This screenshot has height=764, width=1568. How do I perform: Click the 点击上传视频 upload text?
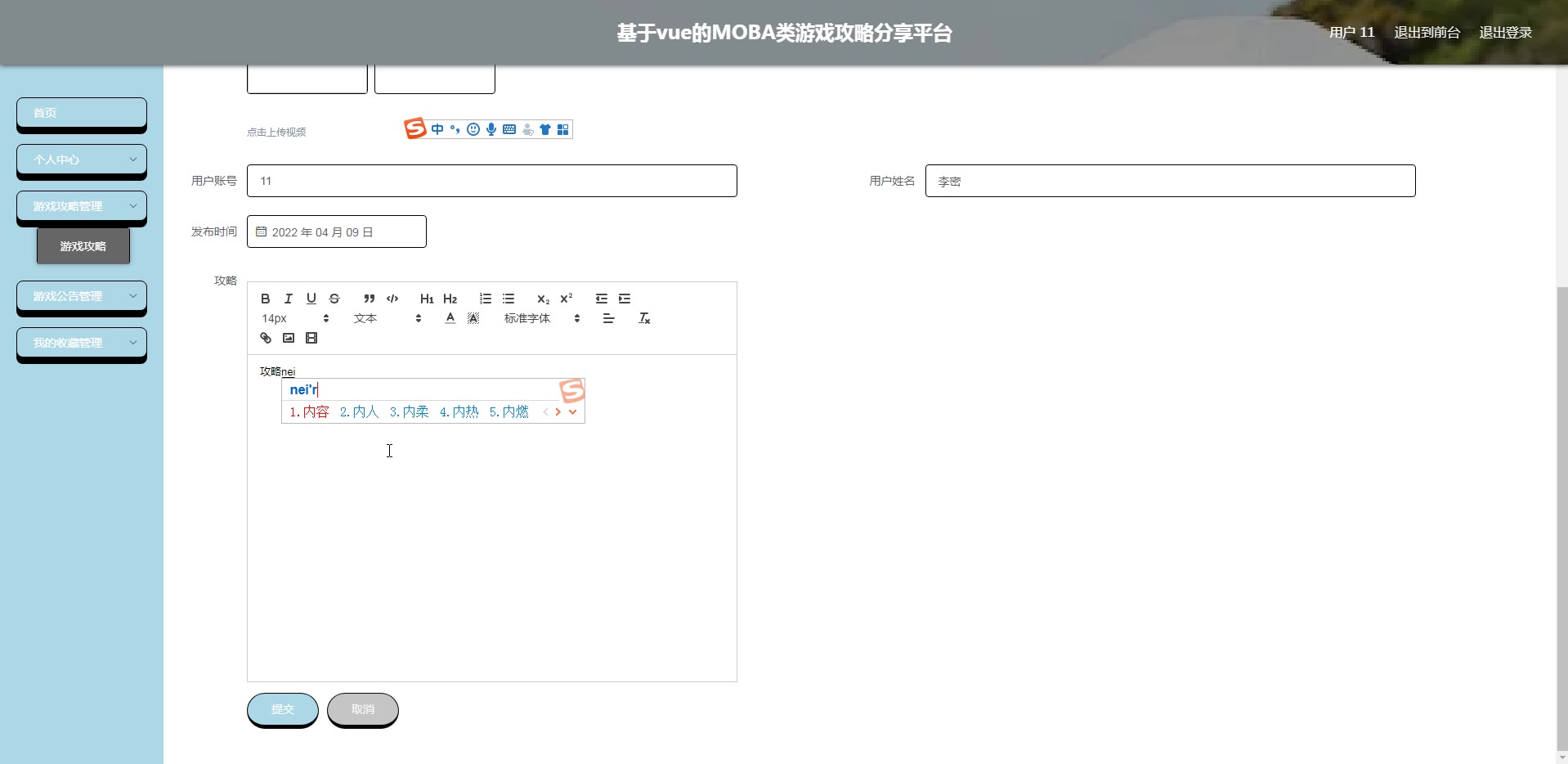(276, 133)
